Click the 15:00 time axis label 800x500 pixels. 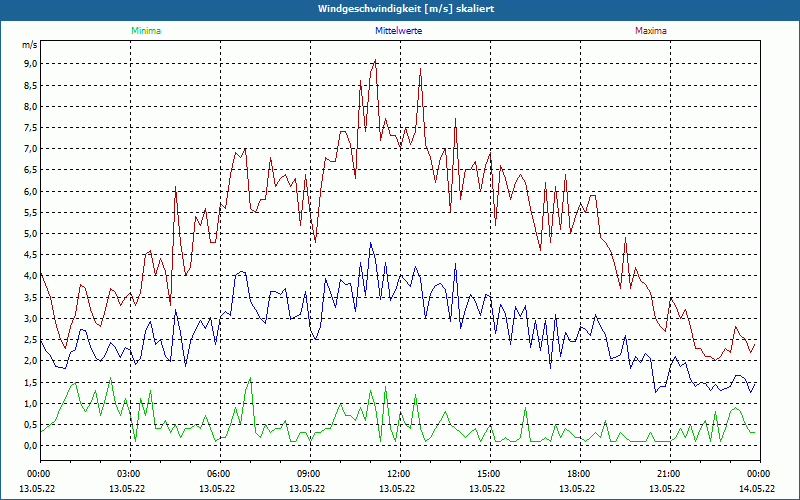click(488, 474)
